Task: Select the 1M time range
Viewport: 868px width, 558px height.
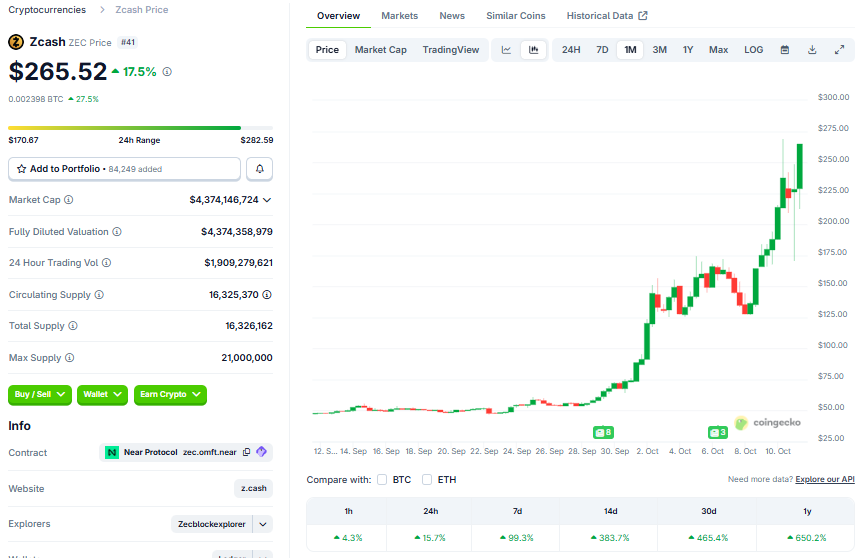Action: click(631, 50)
